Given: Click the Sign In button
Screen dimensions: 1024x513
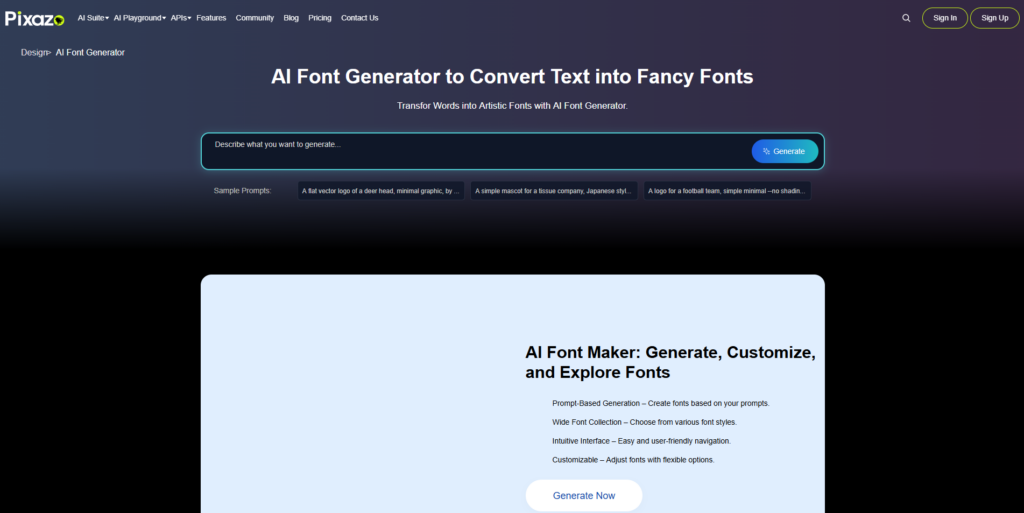Looking at the screenshot, I should pyautogui.click(x=945, y=18).
